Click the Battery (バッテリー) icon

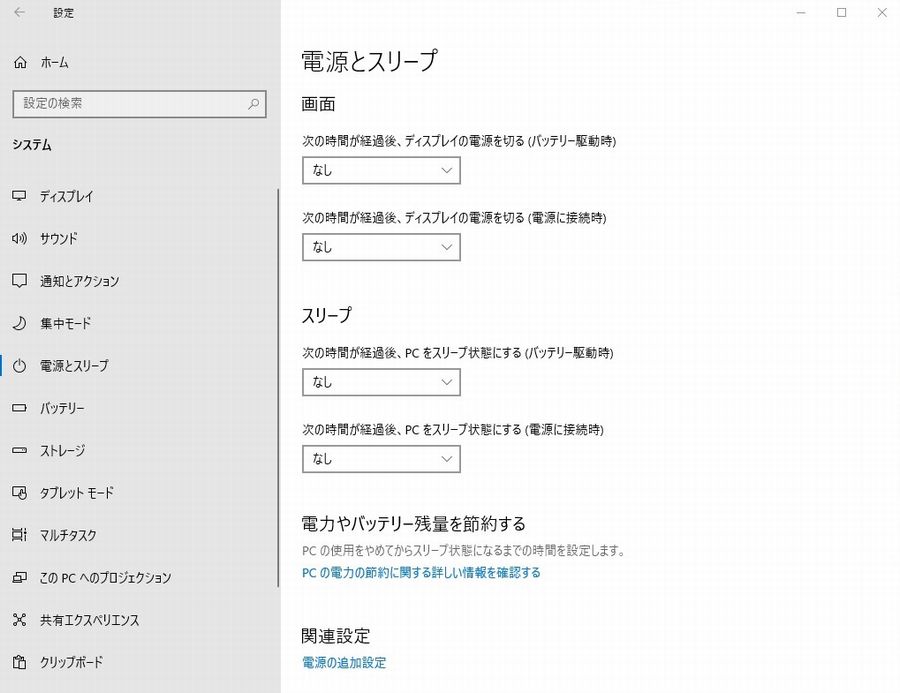click(19, 408)
